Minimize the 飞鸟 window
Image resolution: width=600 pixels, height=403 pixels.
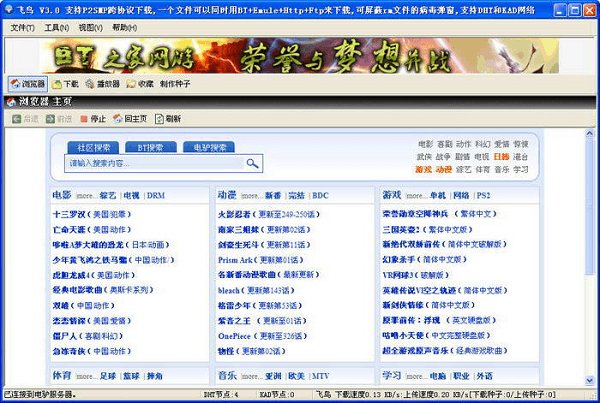pyautogui.click(x=560, y=10)
